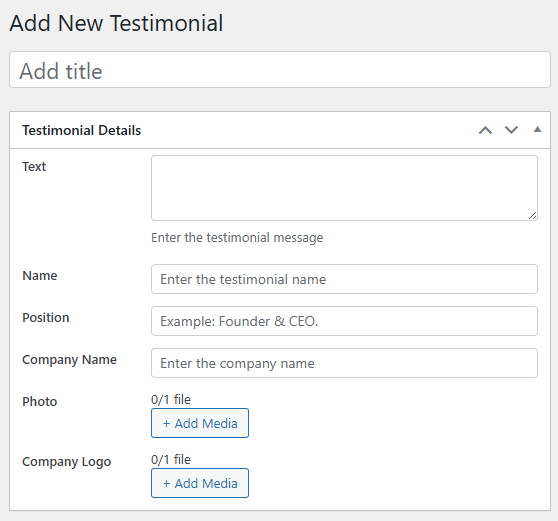Add Media for Photo

click(200, 423)
